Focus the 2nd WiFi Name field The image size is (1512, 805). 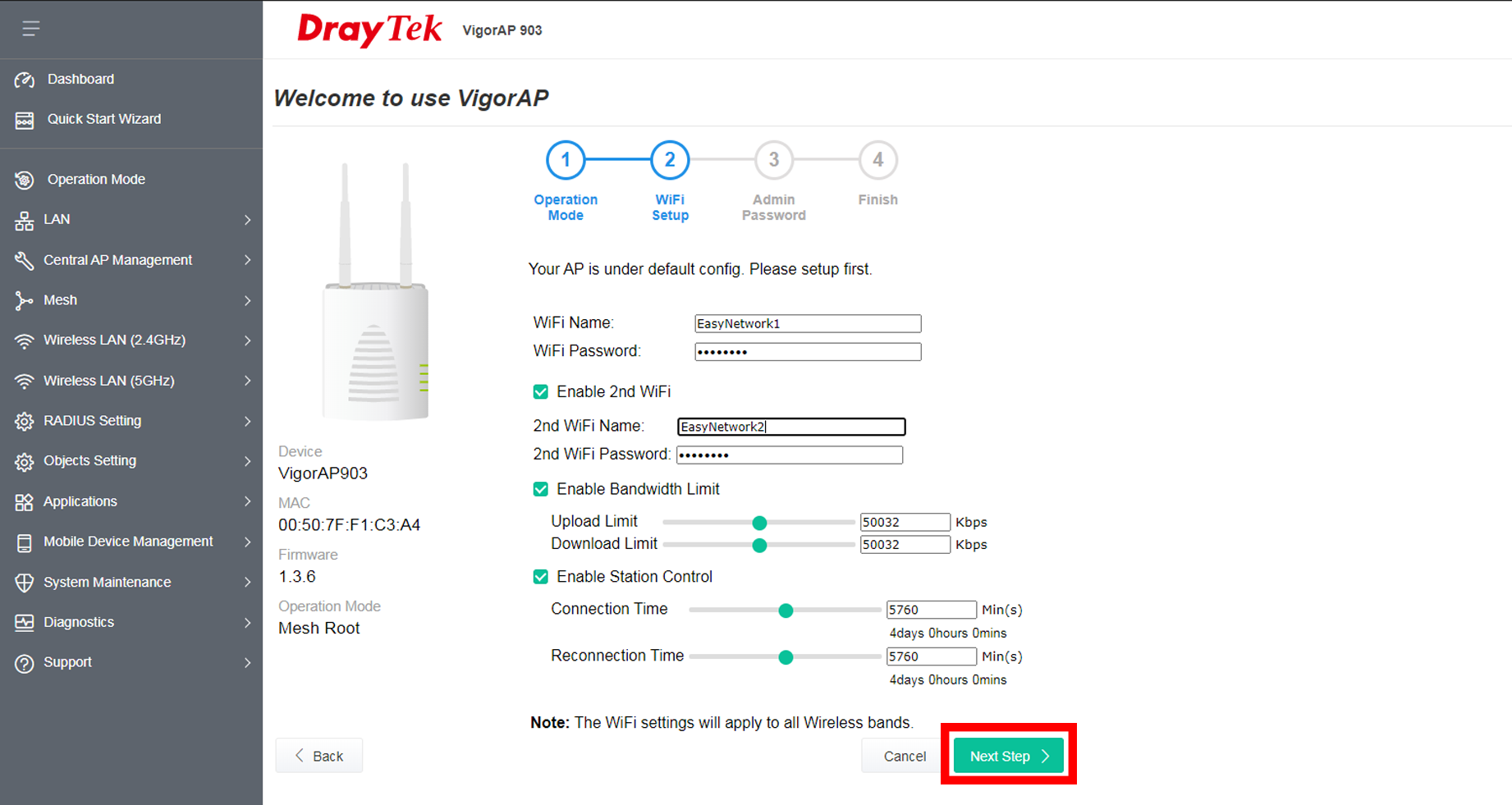pos(791,427)
